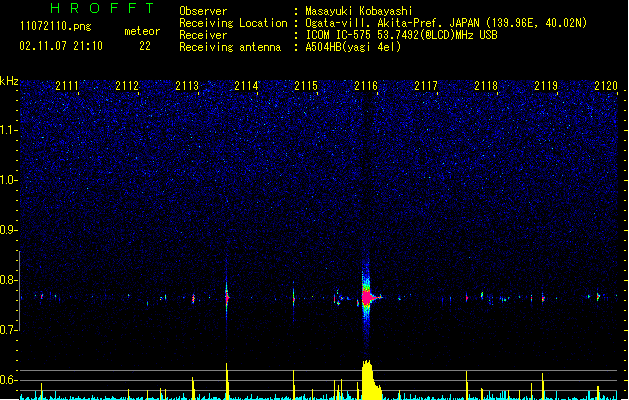Screen dimensions: 629x400
Task: Click the 1.0 kHz axis label
Action: tap(8, 180)
